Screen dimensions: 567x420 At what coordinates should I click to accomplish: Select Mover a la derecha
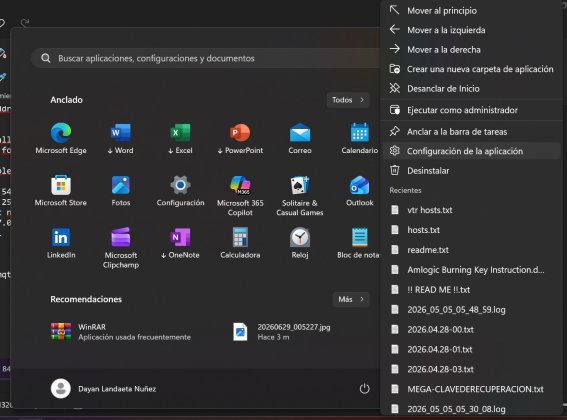click(x=471, y=49)
